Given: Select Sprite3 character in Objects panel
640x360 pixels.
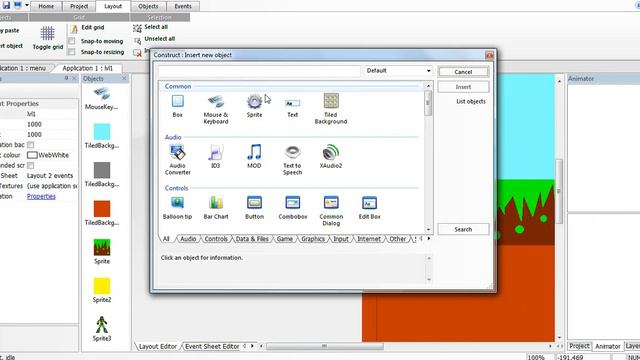Looking at the screenshot, I should [x=102, y=329].
